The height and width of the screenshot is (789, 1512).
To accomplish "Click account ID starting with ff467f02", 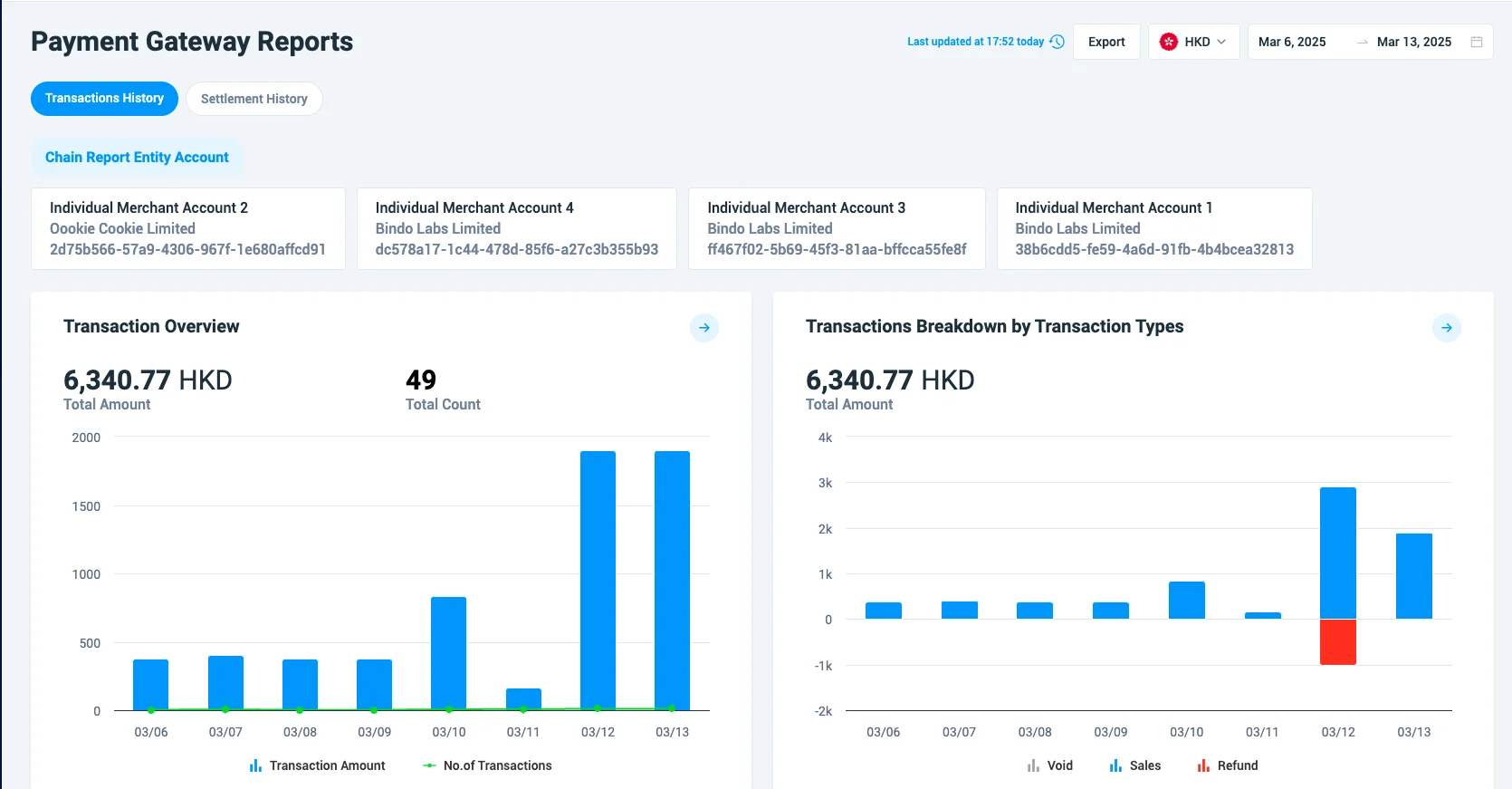I will pyautogui.click(x=837, y=249).
